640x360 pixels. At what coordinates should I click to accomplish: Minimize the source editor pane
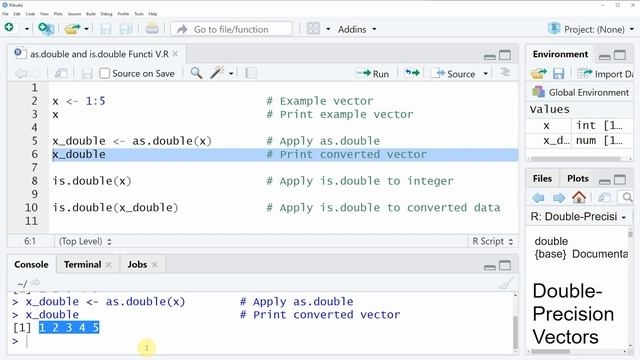tap(489, 56)
